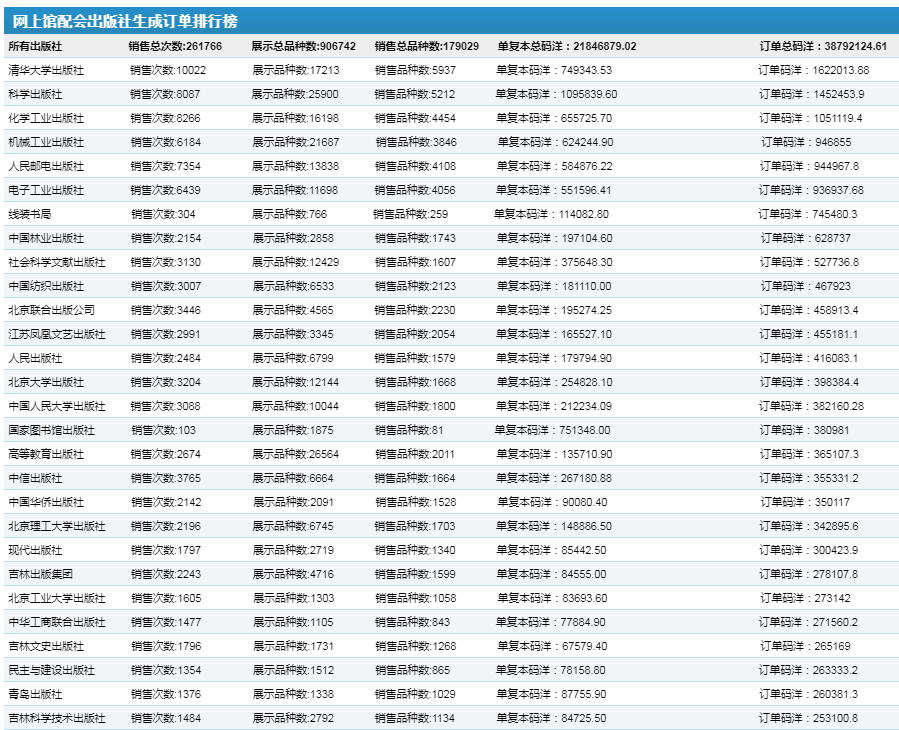The image size is (899, 730).
Task: Open the 高等教育出版社 entry
Action: 46,454
